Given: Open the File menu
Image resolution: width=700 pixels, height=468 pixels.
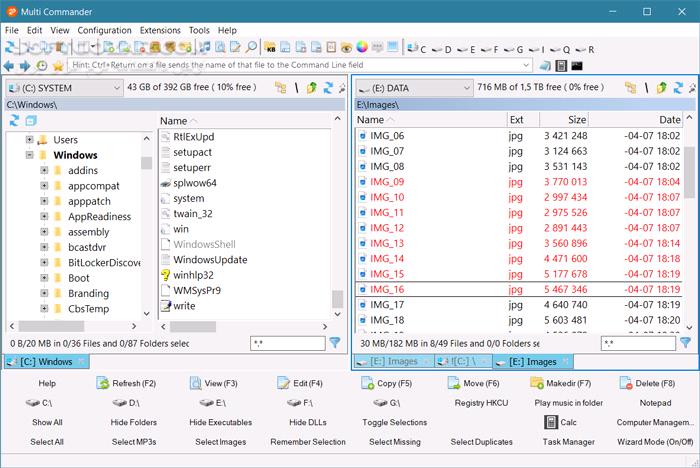Looking at the screenshot, I should click(x=12, y=30).
